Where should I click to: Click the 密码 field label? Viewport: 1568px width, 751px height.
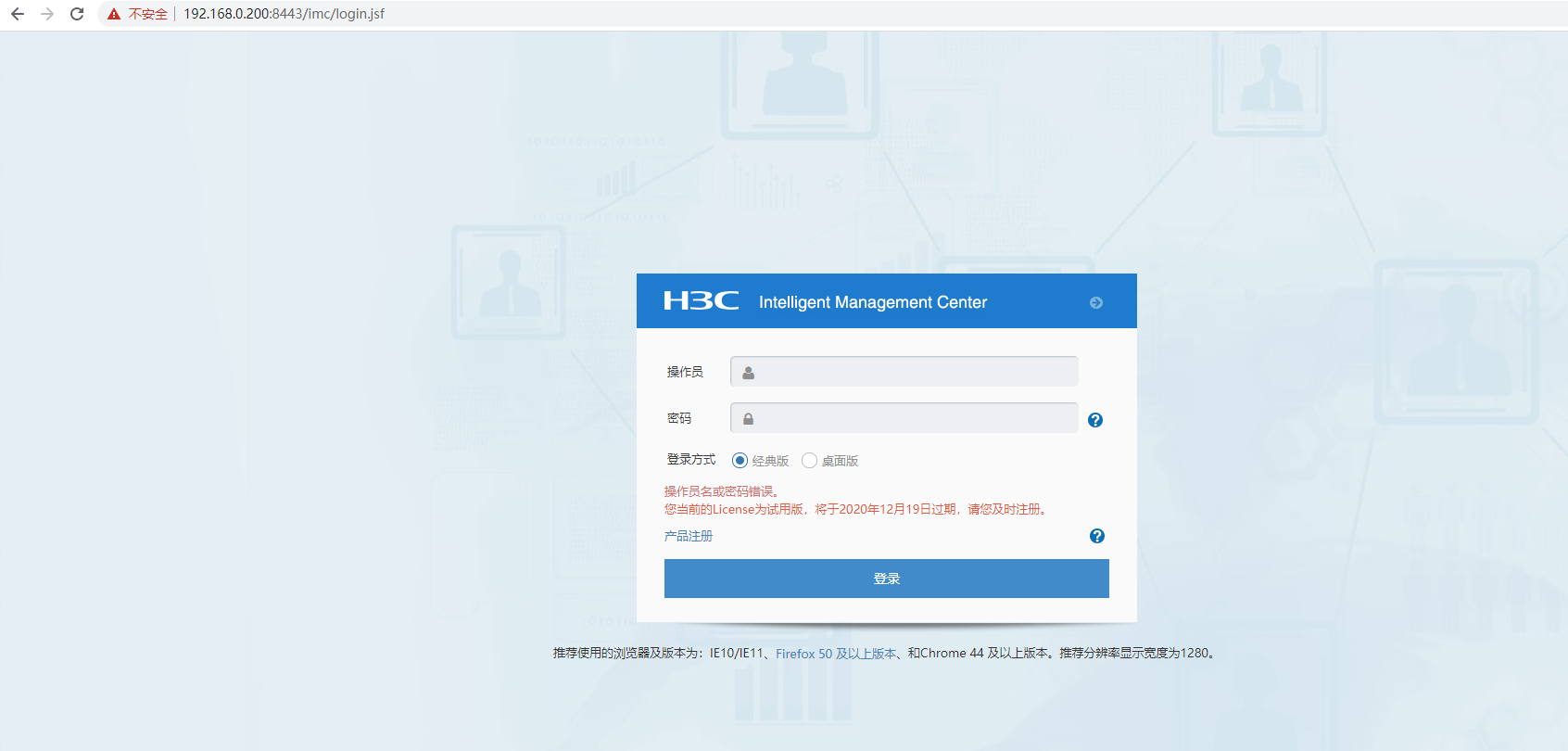(x=679, y=418)
